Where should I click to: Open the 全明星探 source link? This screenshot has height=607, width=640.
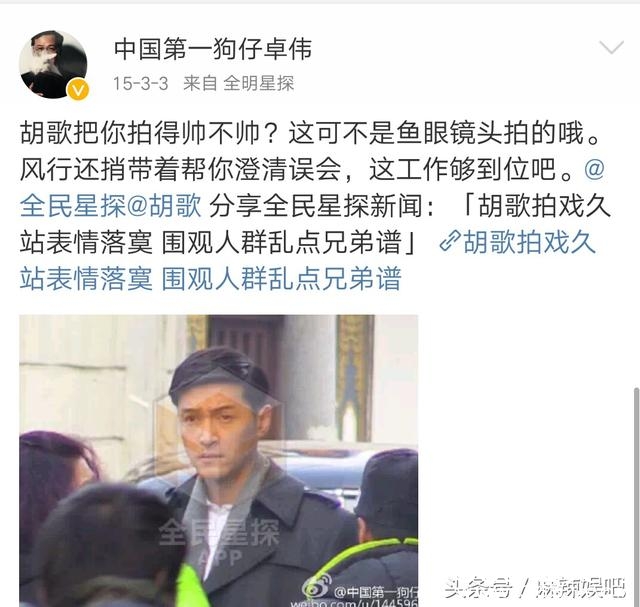click(258, 84)
